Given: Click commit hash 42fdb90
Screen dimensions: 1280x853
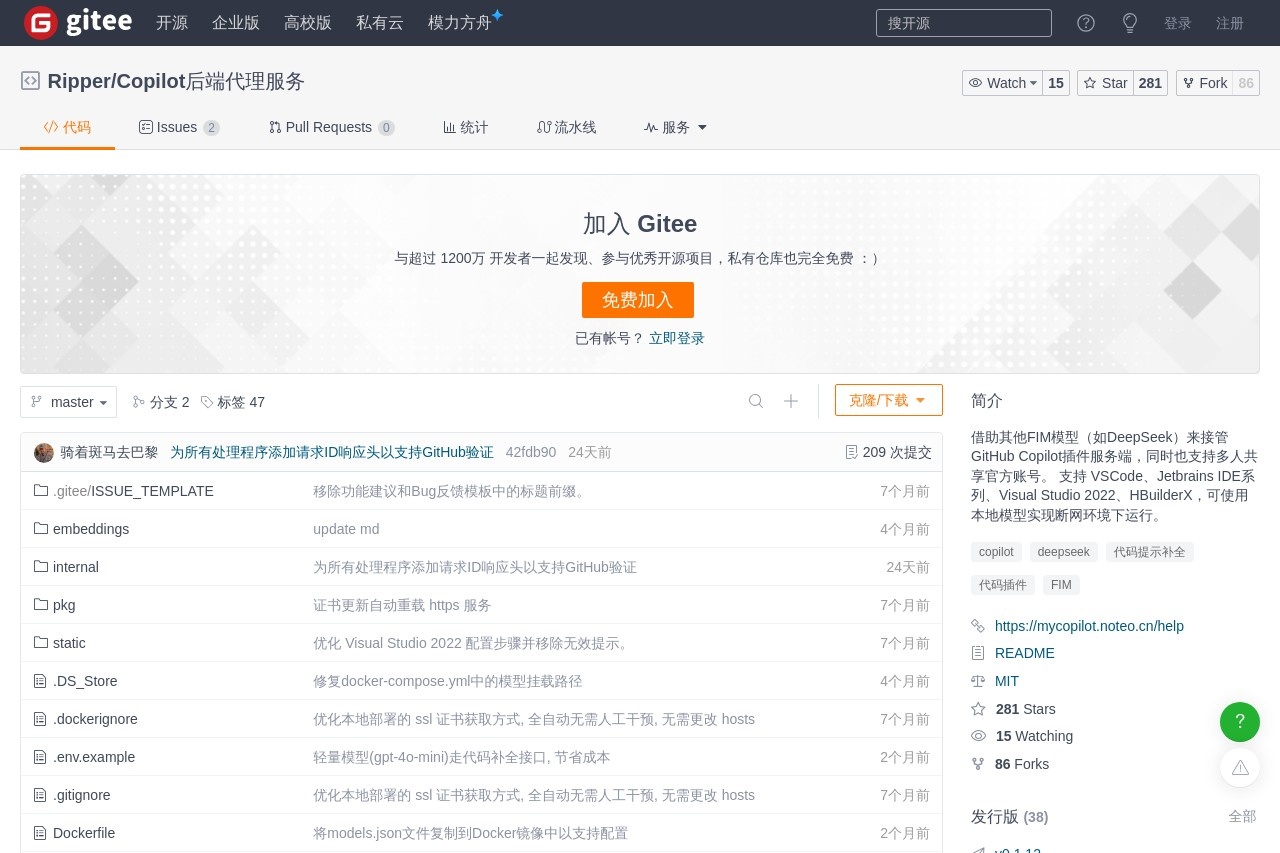Looking at the screenshot, I should 531,452.
